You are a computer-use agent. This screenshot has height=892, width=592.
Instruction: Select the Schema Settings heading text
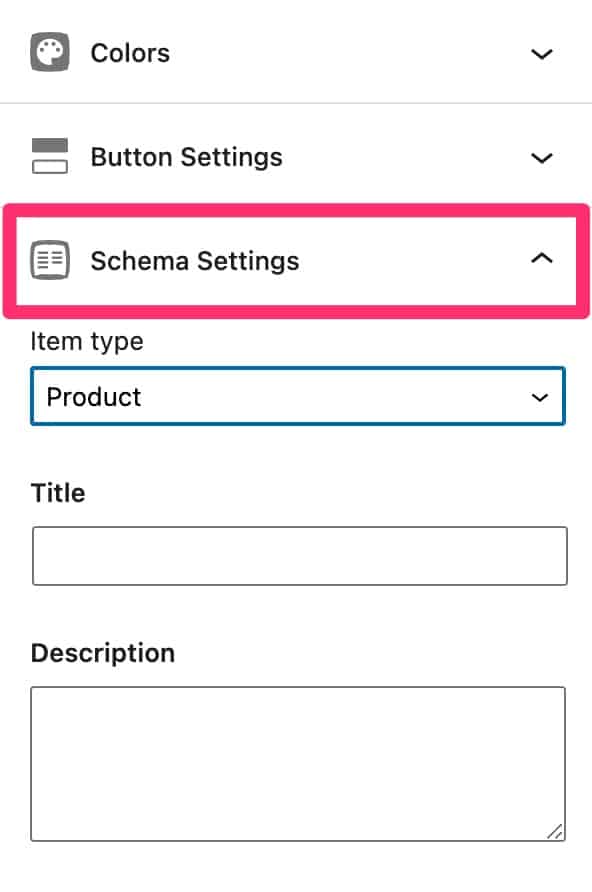195,261
